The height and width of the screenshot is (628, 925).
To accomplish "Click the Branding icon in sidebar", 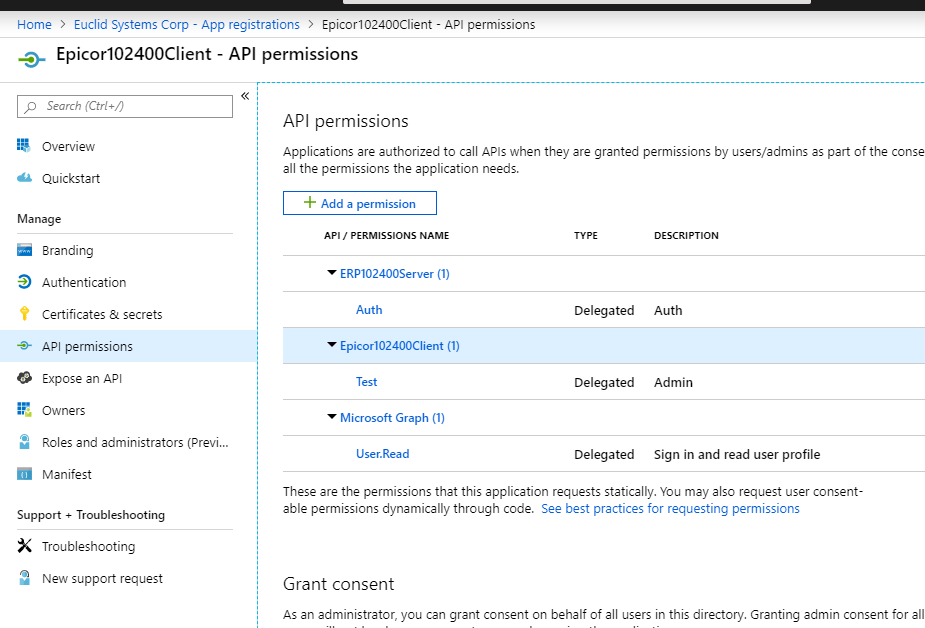I will click(24, 250).
